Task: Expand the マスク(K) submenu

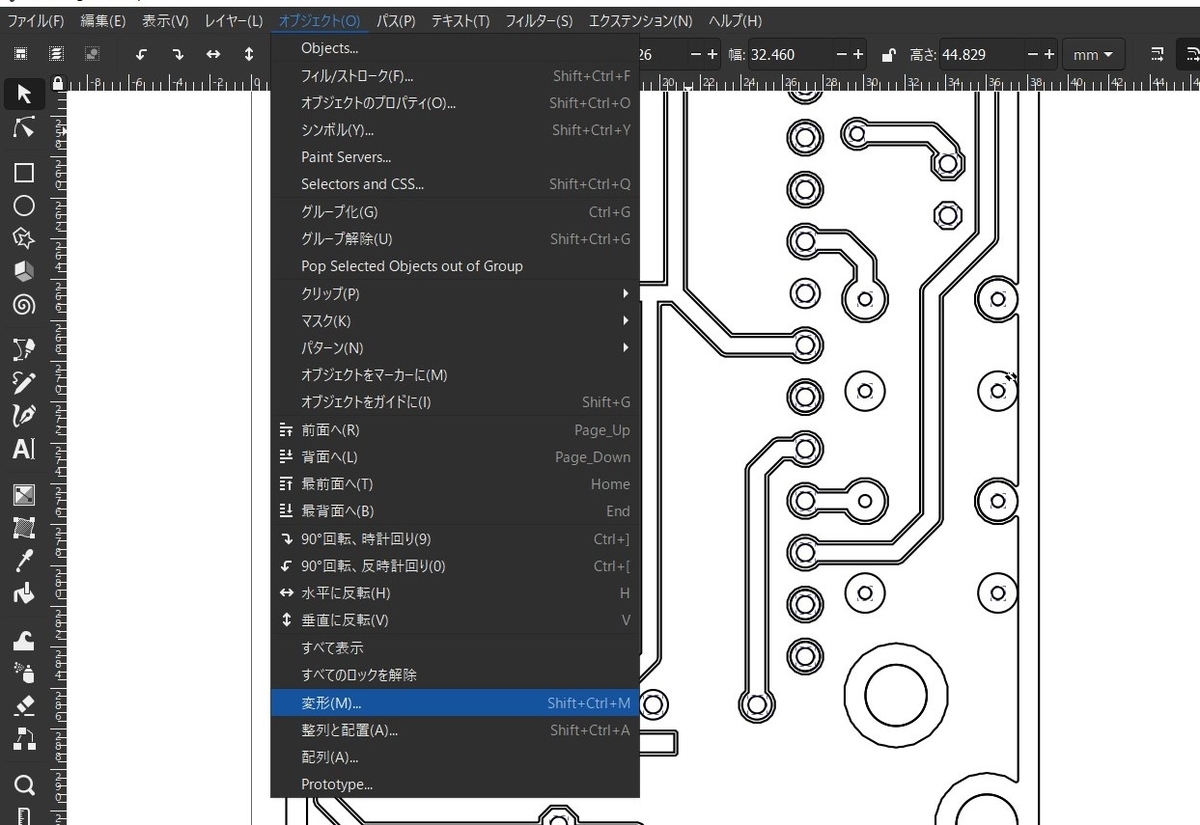Action: pyautogui.click(x=455, y=321)
